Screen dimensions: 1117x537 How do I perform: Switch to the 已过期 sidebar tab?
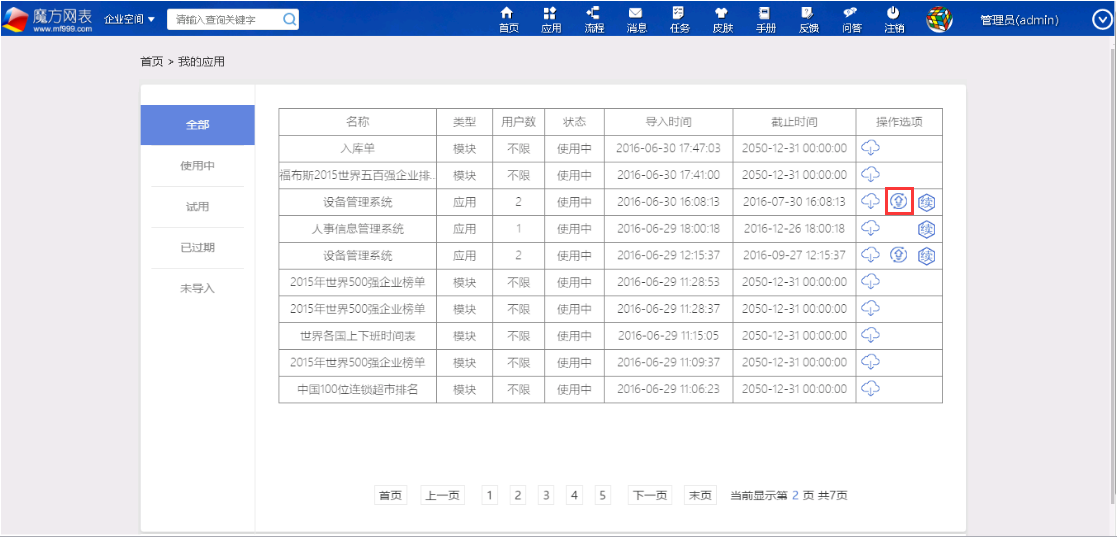pyautogui.click(x=197, y=248)
